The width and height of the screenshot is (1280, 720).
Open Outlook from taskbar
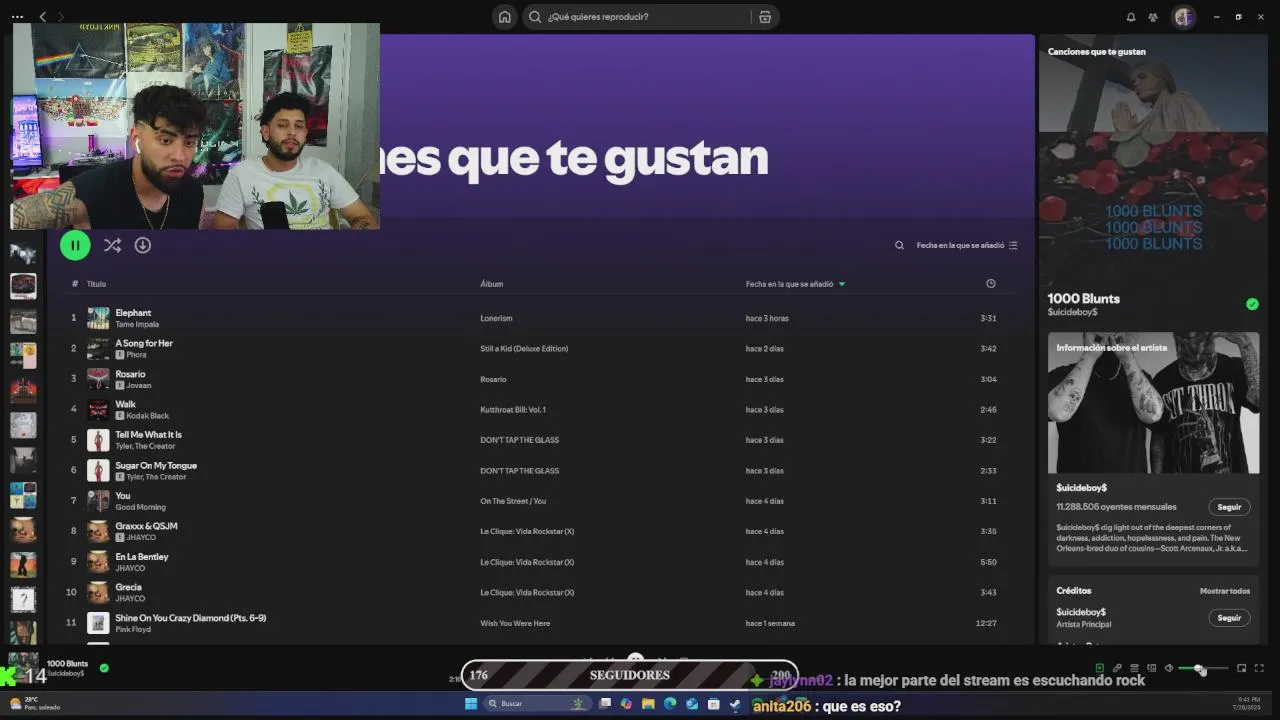(692, 704)
